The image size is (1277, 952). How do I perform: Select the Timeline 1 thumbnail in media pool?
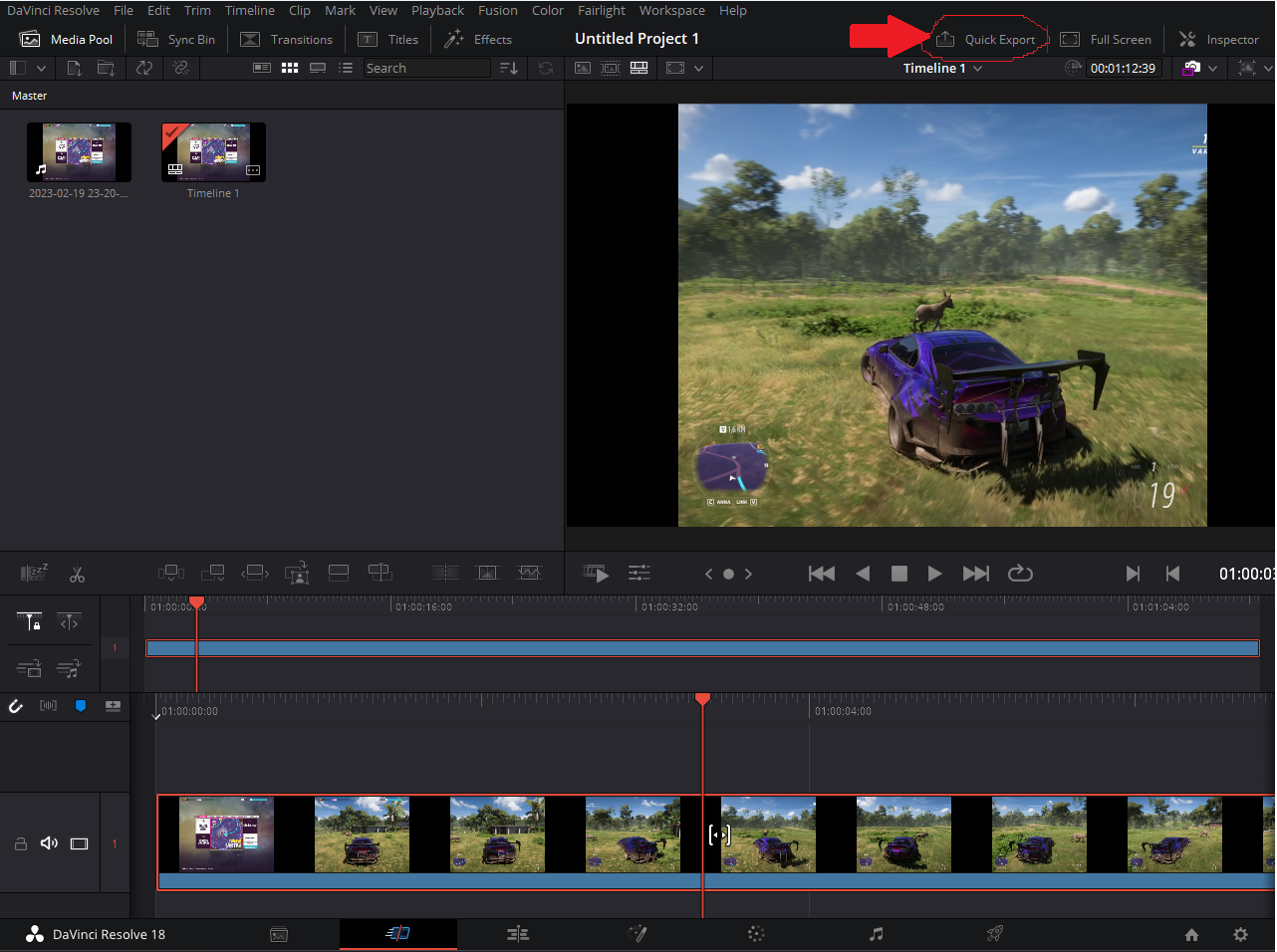pyautogui.click(x=213, y=152)
